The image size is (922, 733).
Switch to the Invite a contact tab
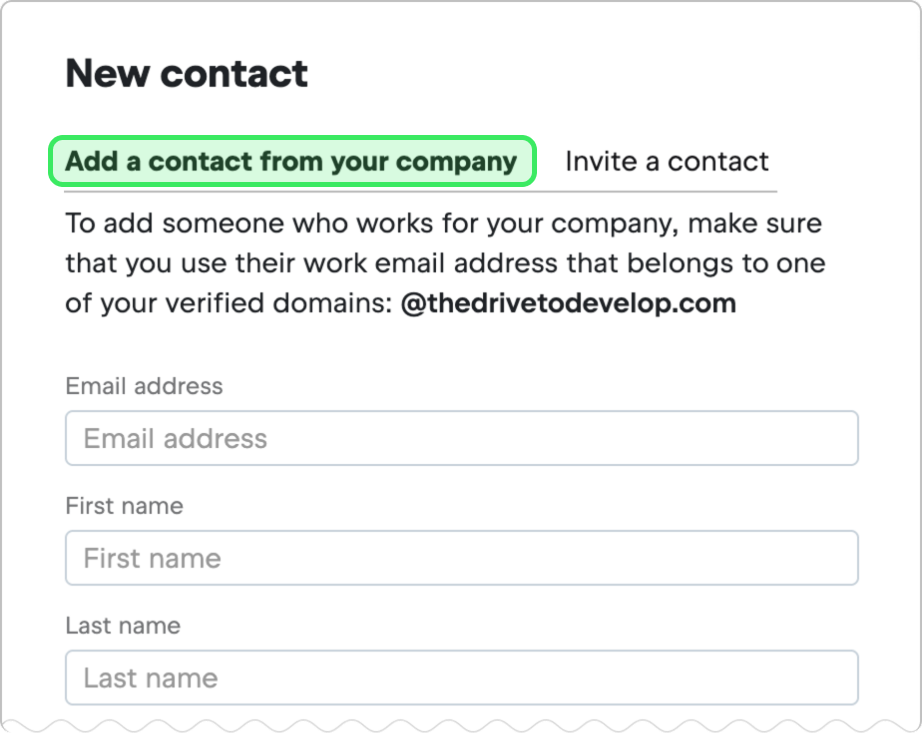[x=667, y=160]
